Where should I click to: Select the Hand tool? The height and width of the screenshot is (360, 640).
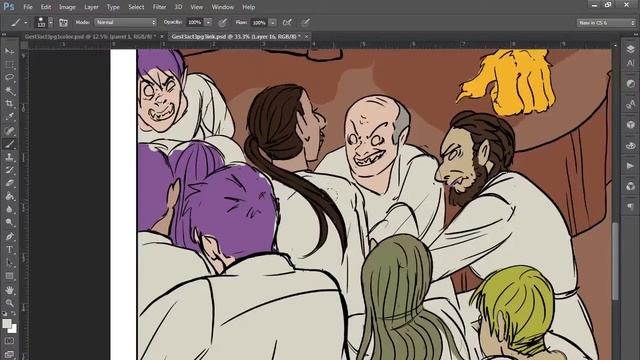[9, 290]
